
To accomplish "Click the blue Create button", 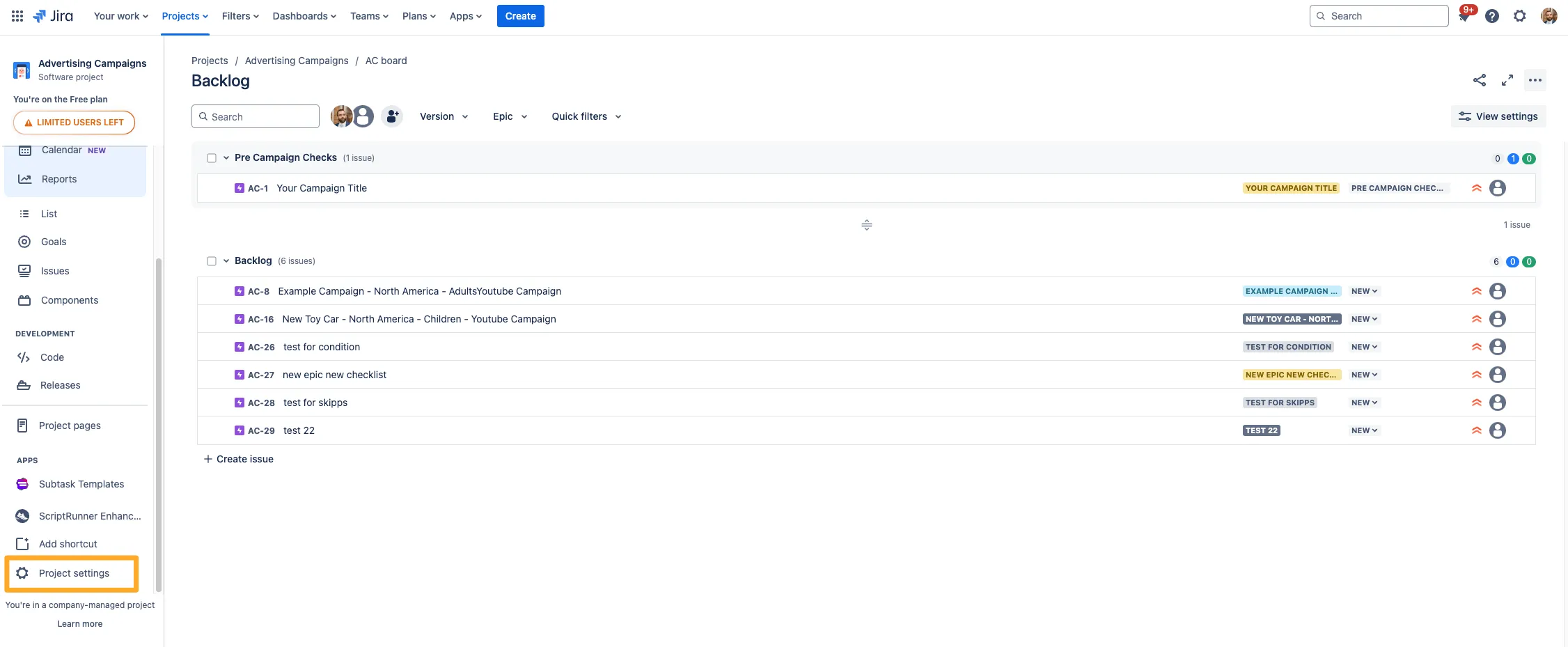I will tap(520, 16).
